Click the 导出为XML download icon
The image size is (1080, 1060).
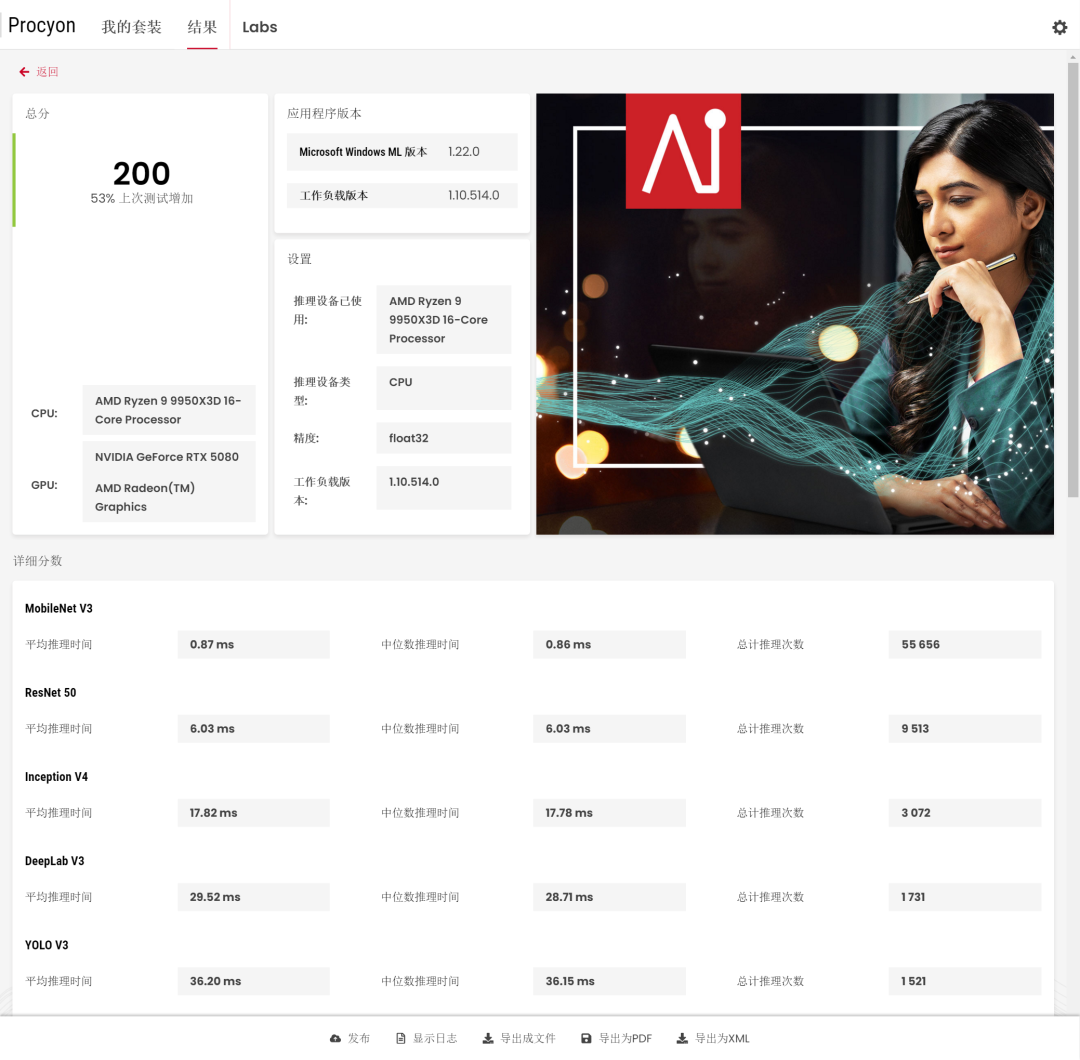tap(682, 1038)
